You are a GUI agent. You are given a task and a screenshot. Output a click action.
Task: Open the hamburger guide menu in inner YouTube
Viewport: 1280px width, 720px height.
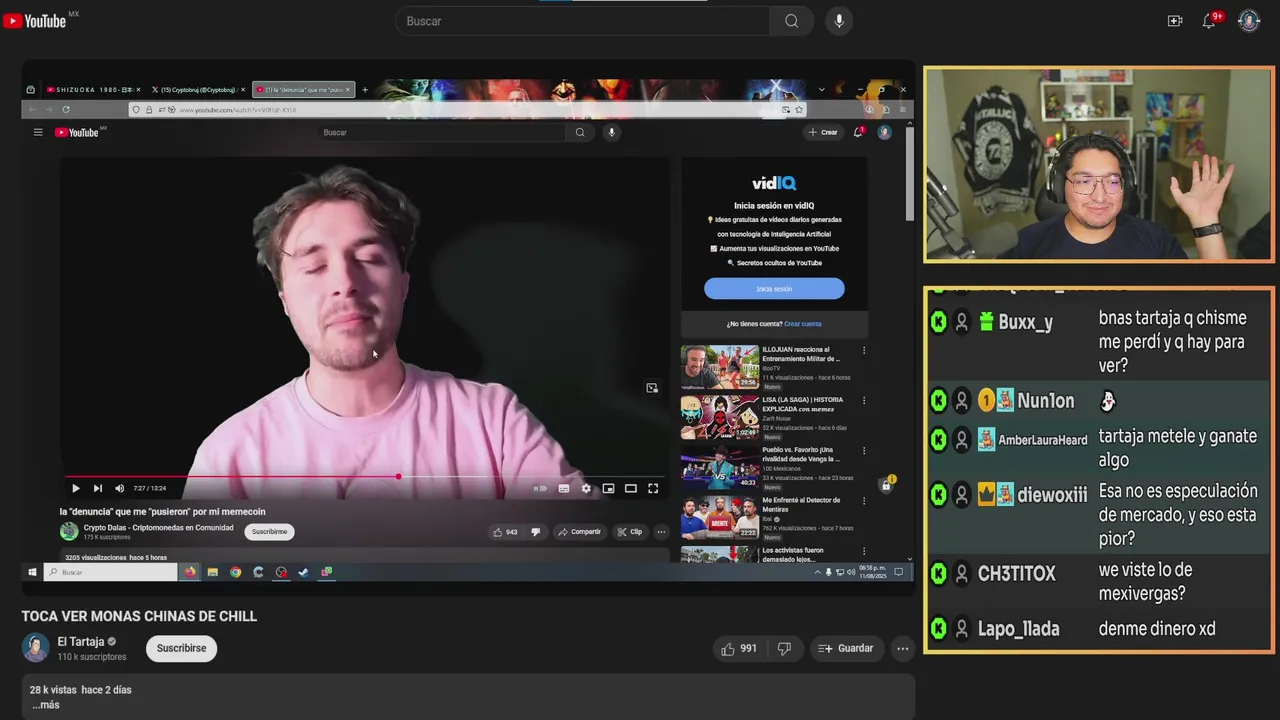point(38,132)
